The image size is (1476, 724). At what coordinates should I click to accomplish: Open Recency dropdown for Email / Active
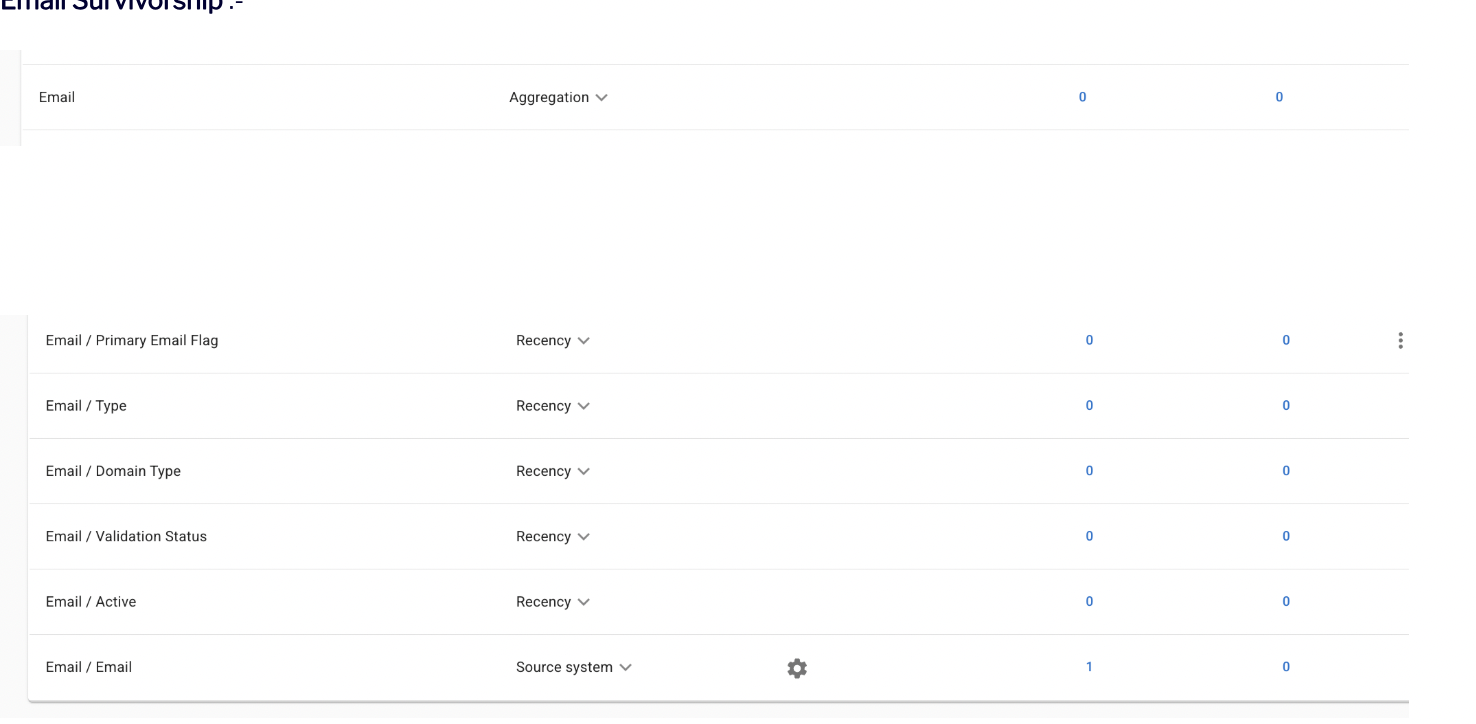[553, 602]
